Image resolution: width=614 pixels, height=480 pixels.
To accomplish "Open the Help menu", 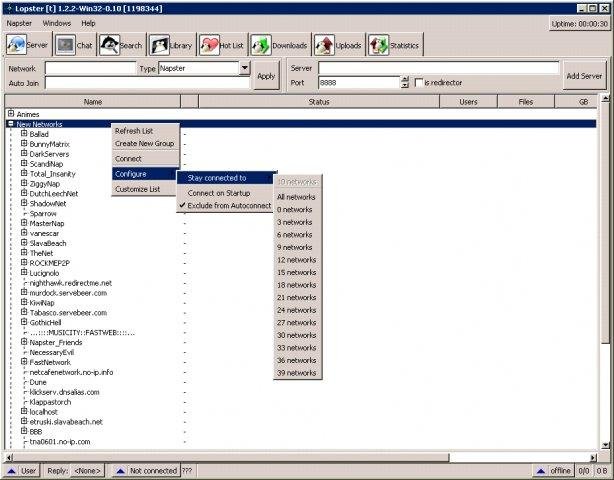I will click(88, 23).
